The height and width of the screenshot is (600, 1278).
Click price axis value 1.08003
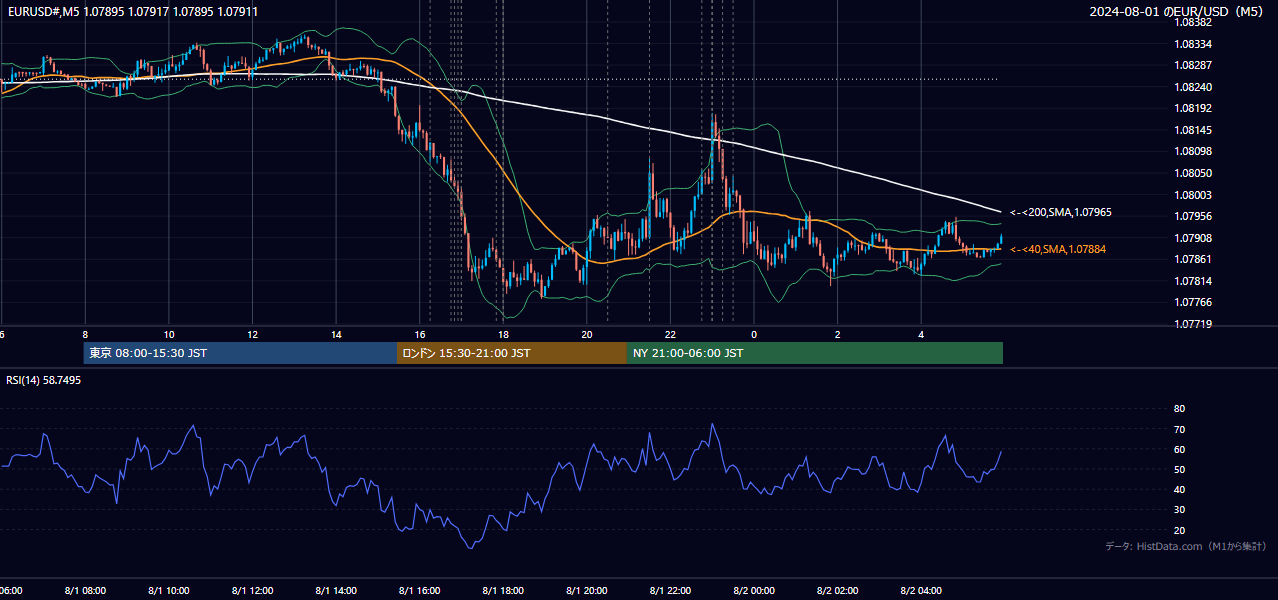(x=1193, y=195)
